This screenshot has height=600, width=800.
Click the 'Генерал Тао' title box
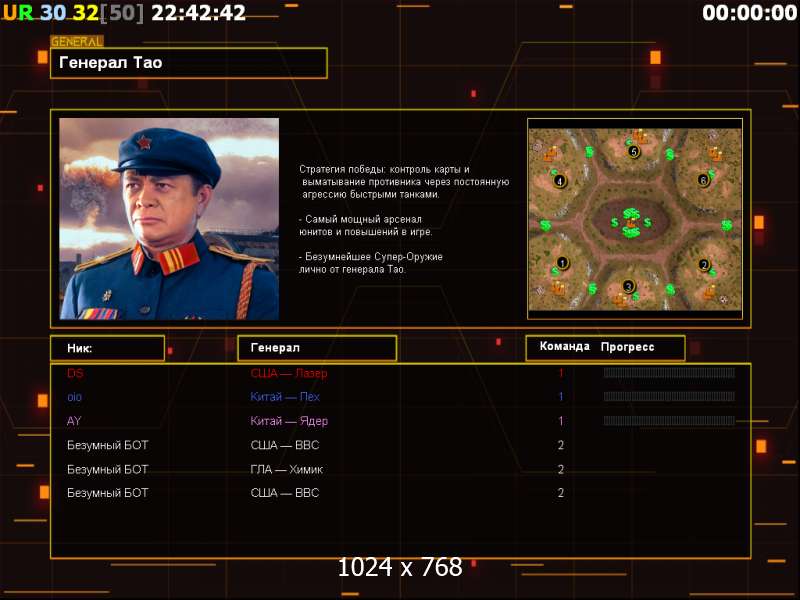(189, 63)
